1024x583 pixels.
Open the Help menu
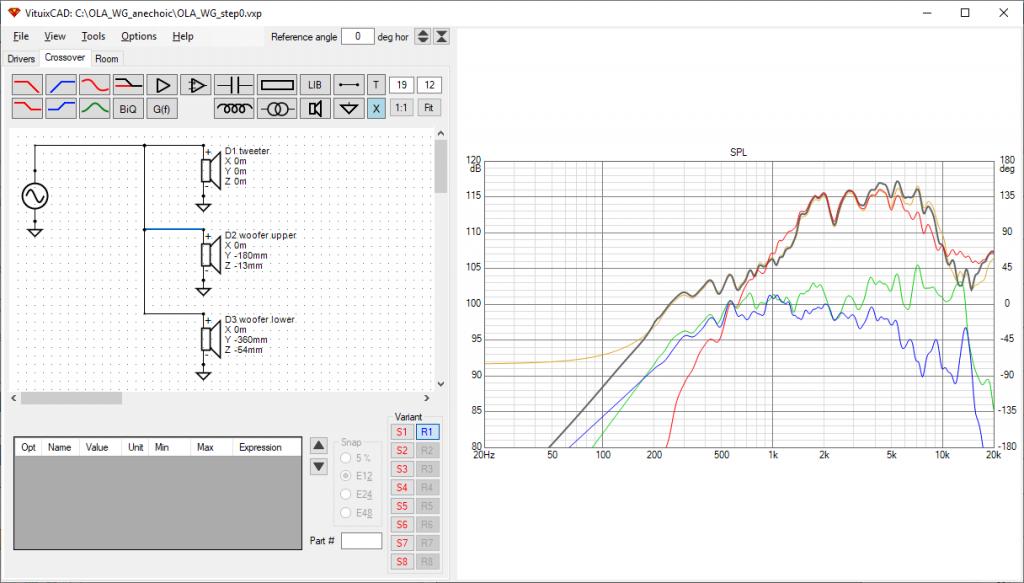click(x=183, y=37)
